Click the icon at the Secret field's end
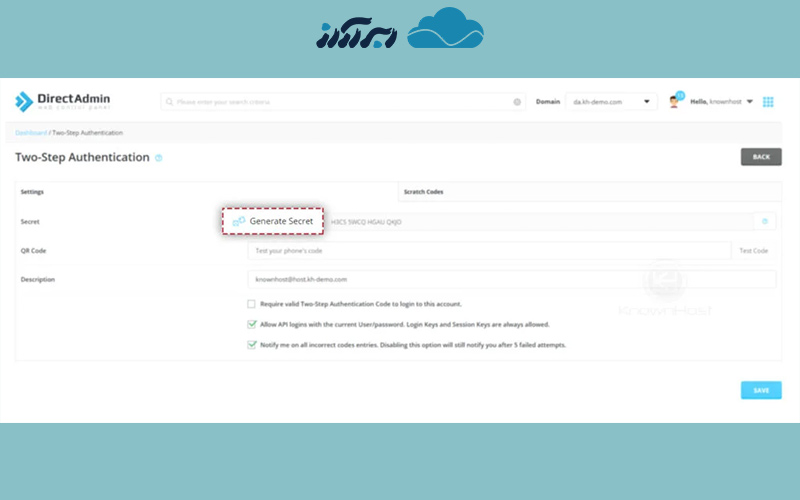The width and height of the screenshot is (800, 500). tap(765, 221)
